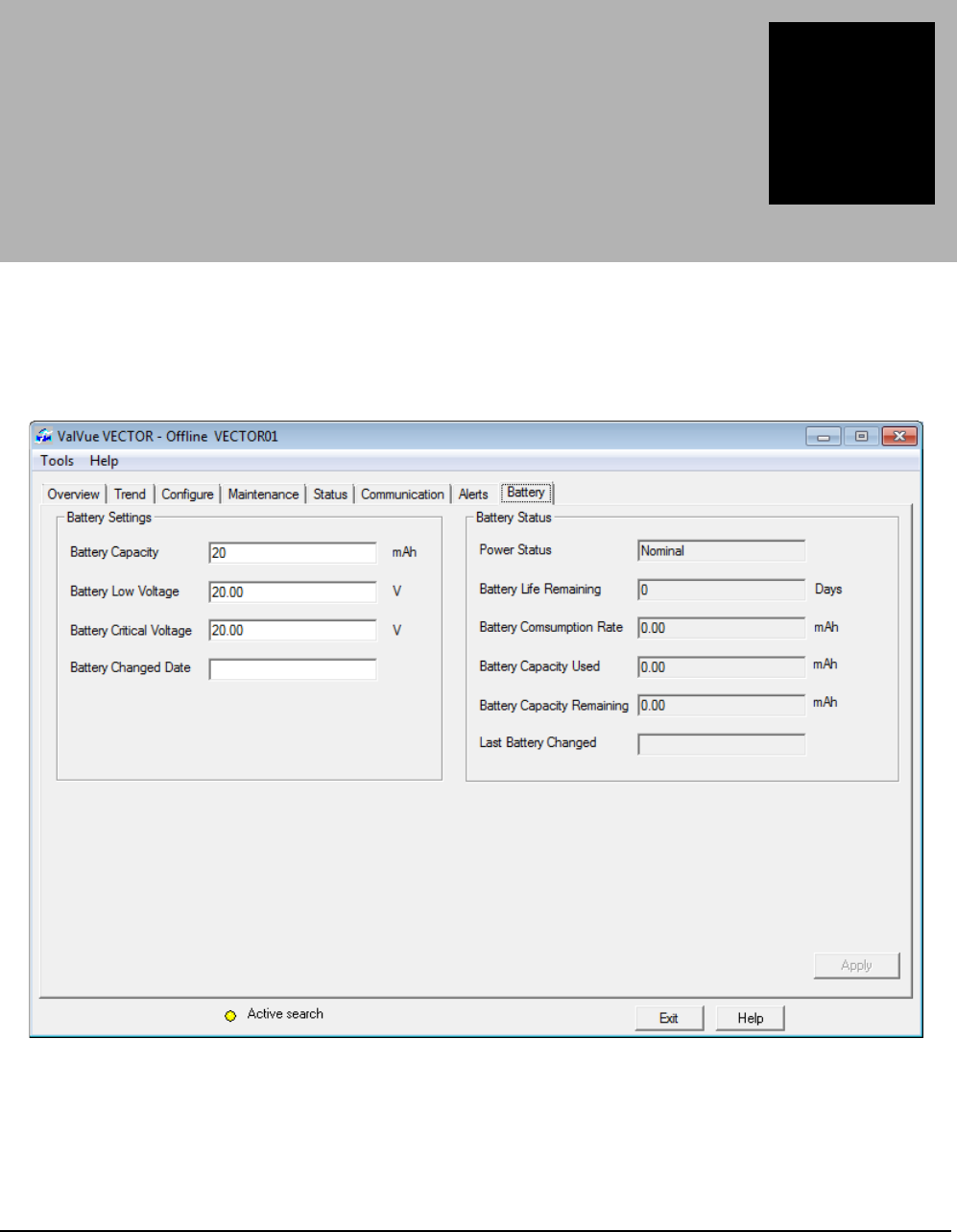This screenshot has height=1232, width=957.
Task: Click the Battery Capacity input field
Action: [293, 553]
